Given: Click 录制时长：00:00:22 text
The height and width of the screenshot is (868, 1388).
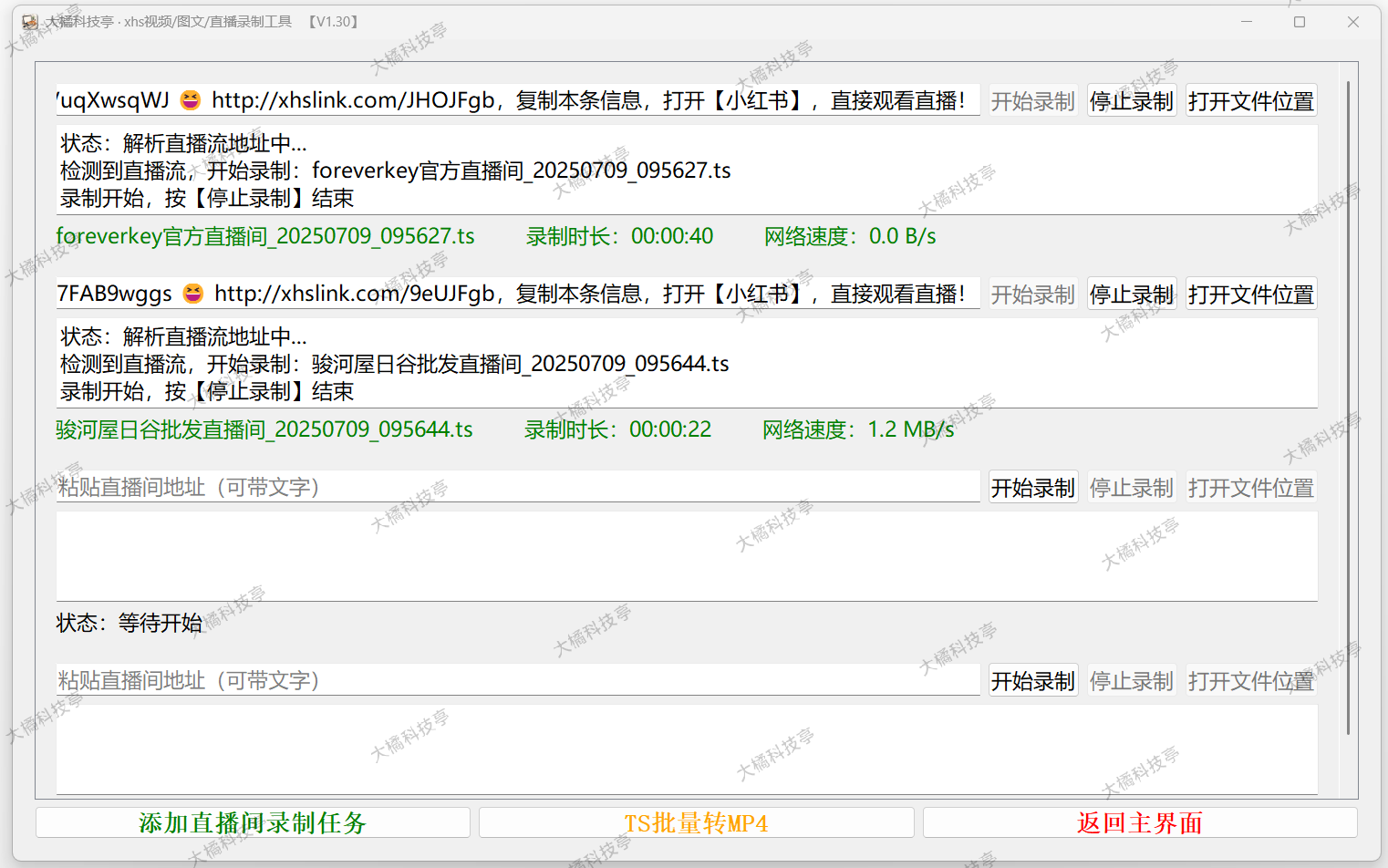Looking at the screenshot, I should tap(617, 429).
